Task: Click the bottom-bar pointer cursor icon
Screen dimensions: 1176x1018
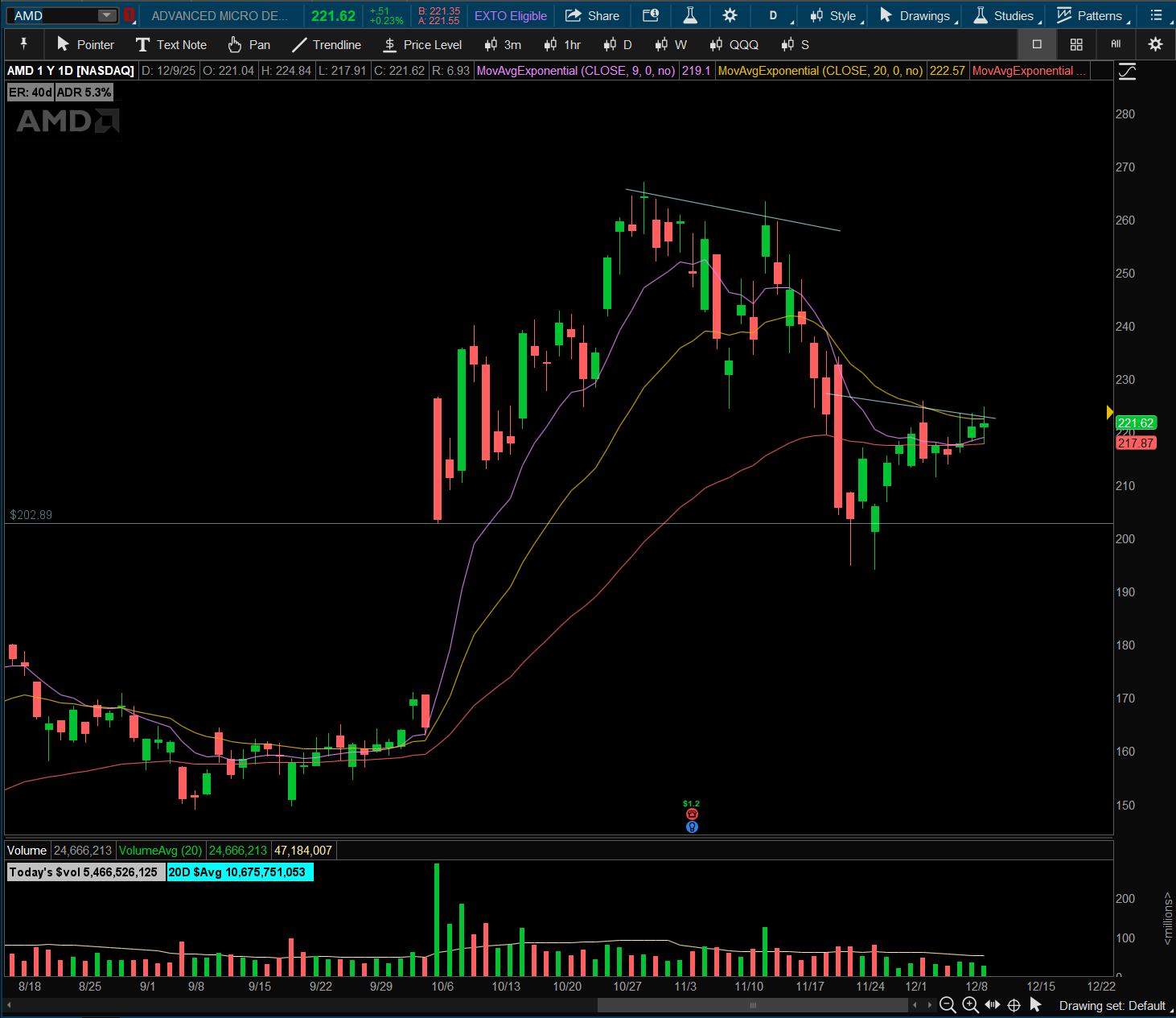Action: (x=1035, y=1005)
